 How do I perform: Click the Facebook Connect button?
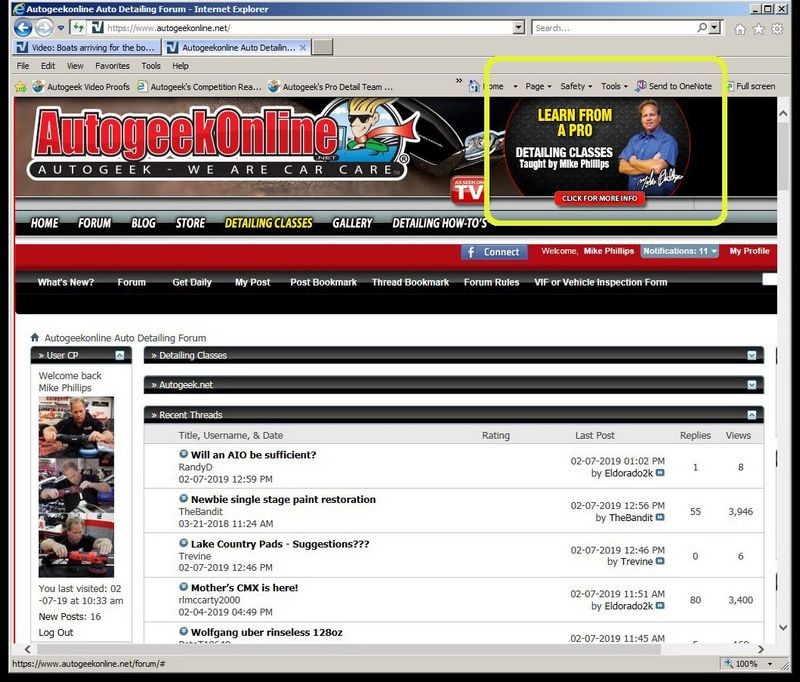(x=494, y=252)
